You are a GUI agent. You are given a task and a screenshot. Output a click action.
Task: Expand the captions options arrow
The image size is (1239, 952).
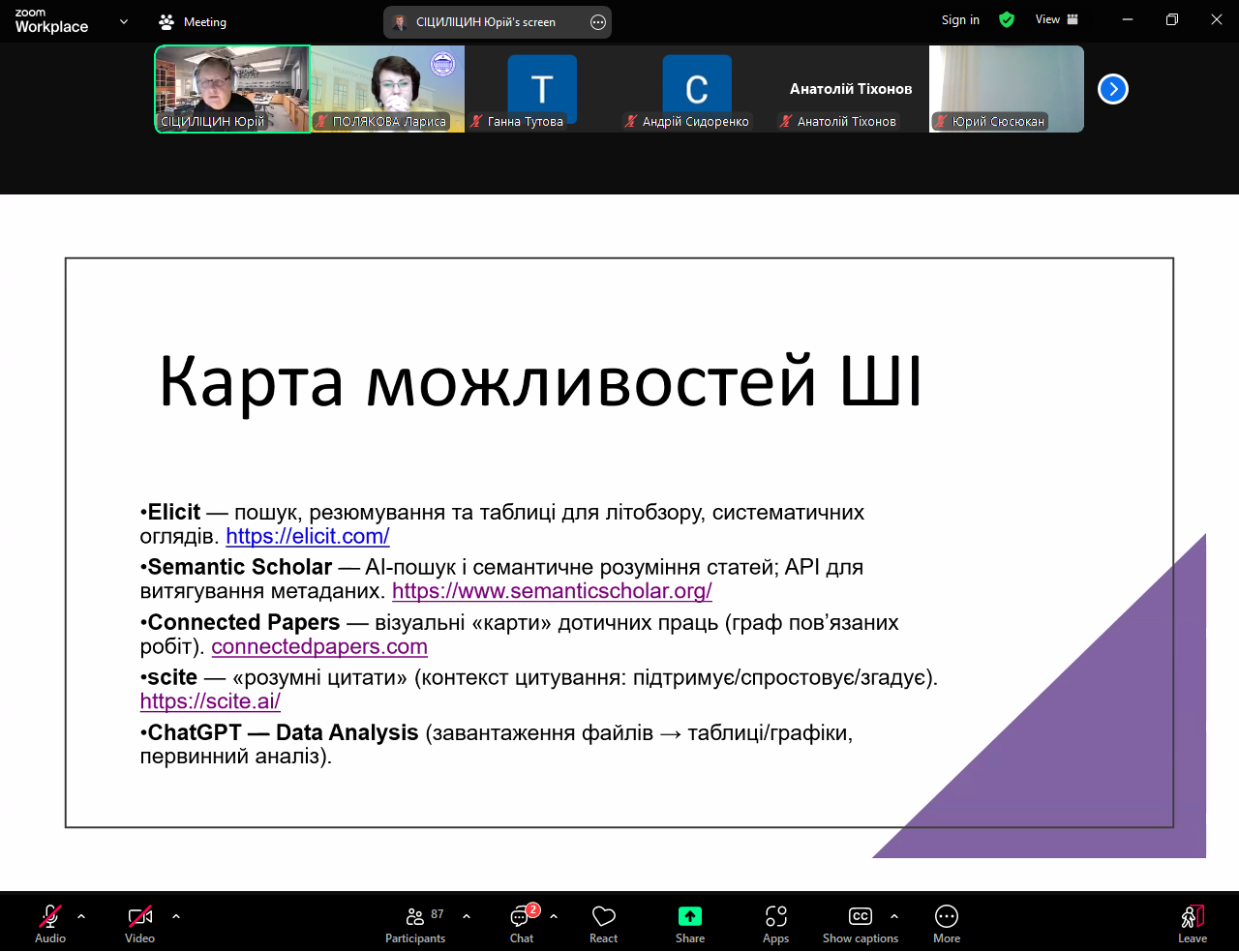(893, 915)
